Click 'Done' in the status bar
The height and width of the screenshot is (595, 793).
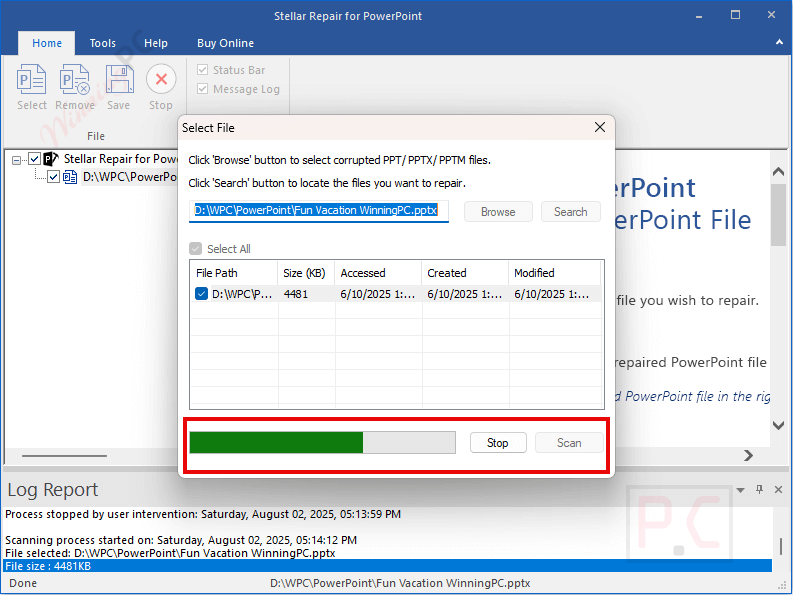pos(23,583)
